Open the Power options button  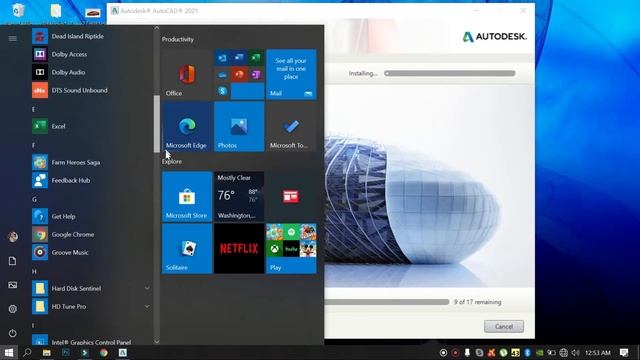[13, 333]
